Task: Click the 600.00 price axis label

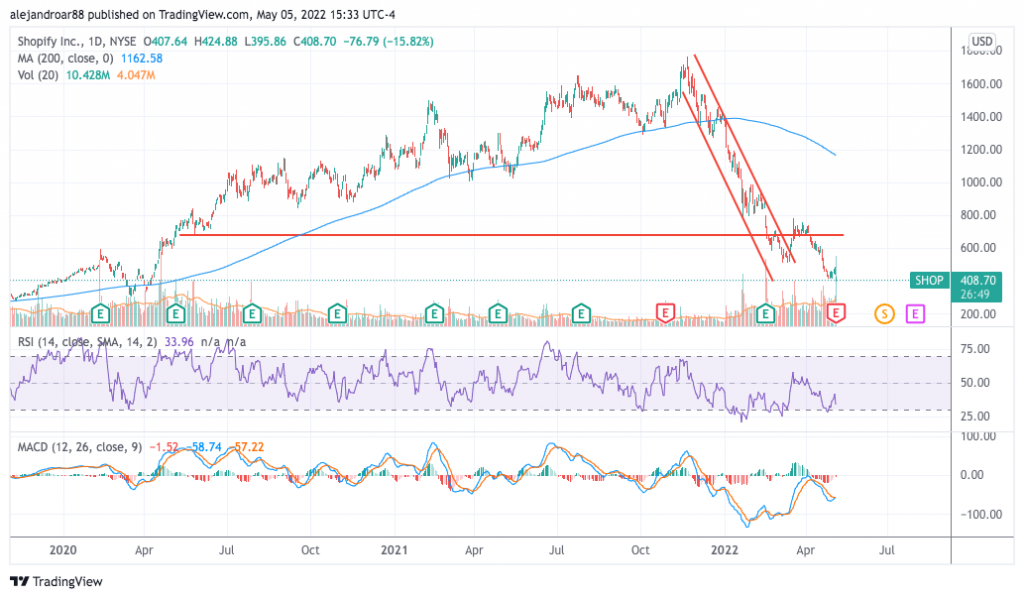Action: [978, 248]
